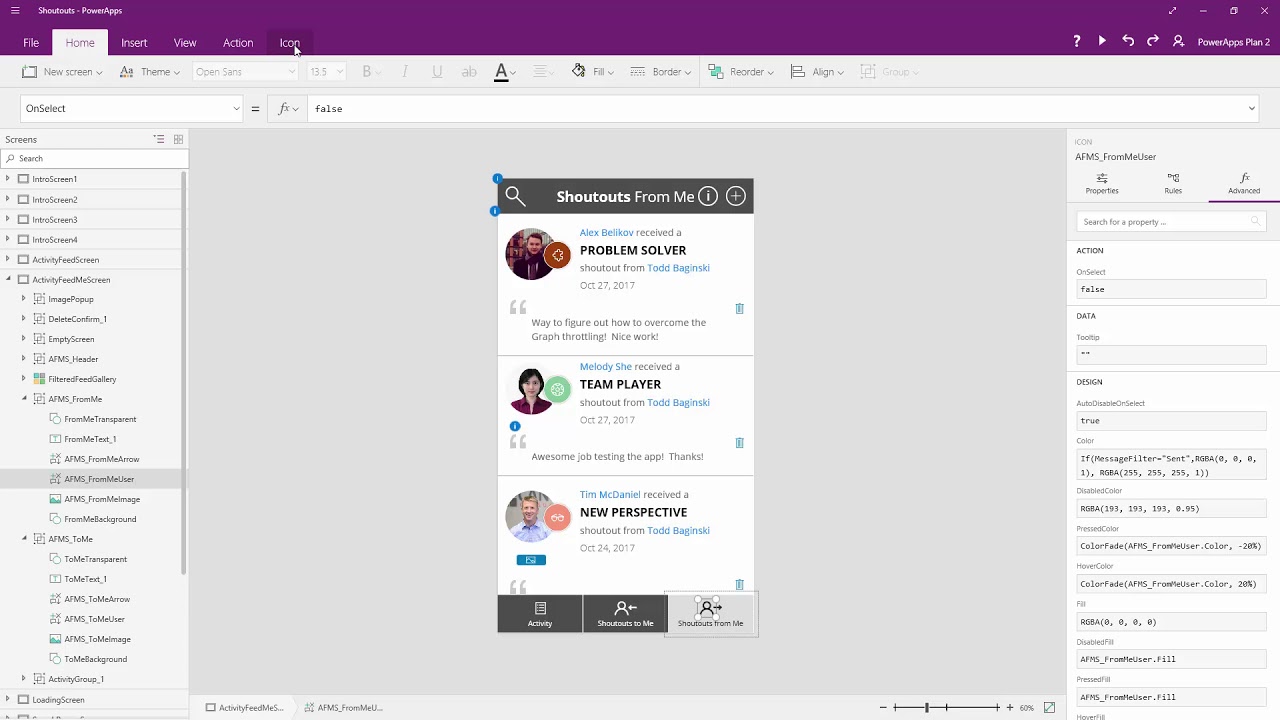Screen dimensions: 1280x720
Task: Switch screens panel to list view
Action: 159,139
